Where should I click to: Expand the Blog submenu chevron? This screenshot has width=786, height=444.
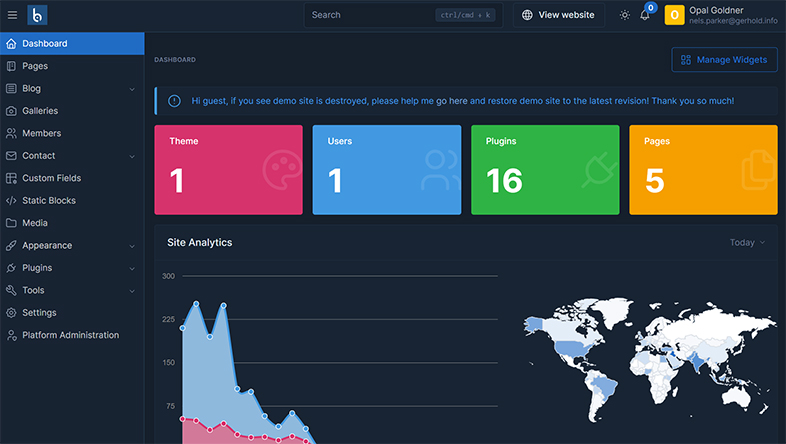tap(132, 89)
